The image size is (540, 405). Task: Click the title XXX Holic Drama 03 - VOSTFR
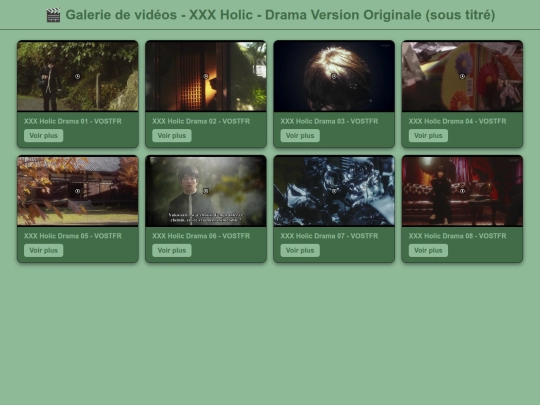tap(329, 121)
